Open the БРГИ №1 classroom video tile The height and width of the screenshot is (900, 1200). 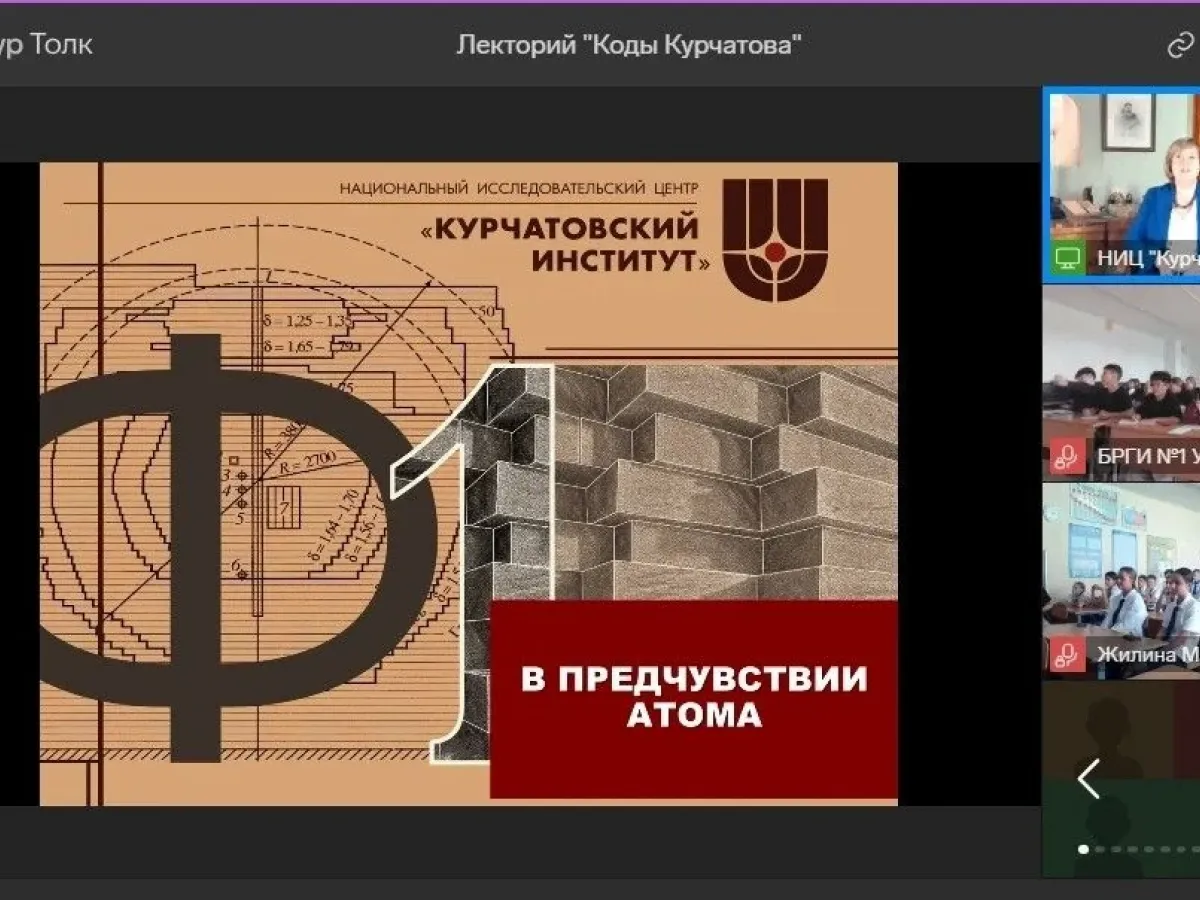[1122, 381]
